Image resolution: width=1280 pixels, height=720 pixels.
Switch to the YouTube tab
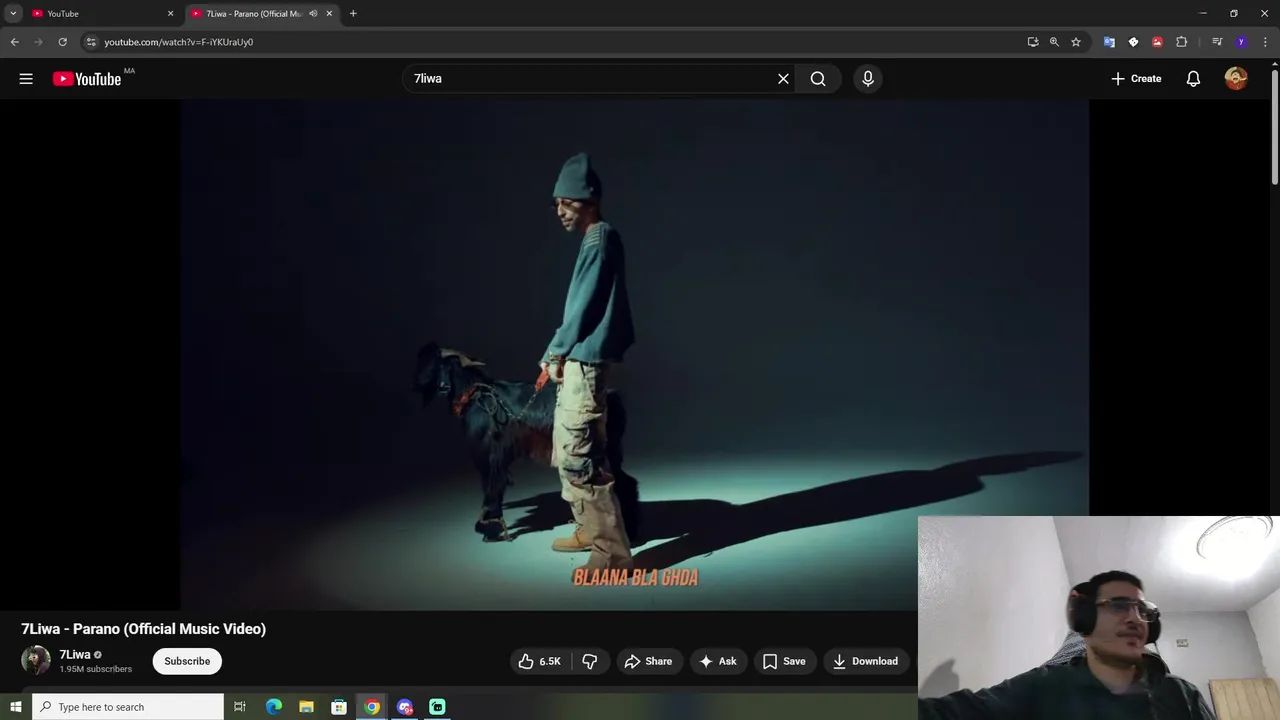[x=103, y=14]
